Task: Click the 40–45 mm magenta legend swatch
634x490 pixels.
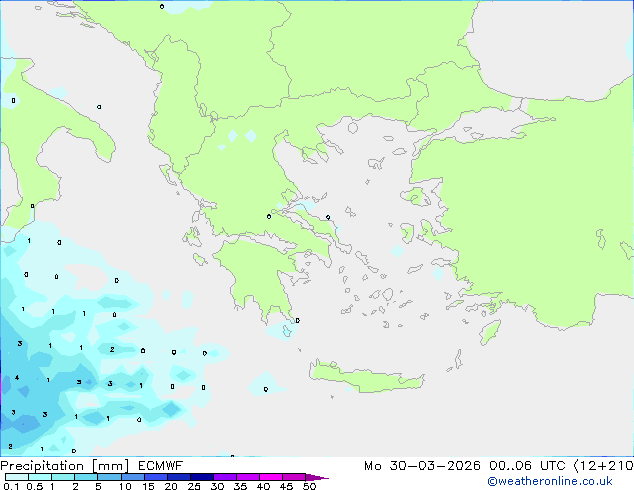Action: (x=271, y=477)
